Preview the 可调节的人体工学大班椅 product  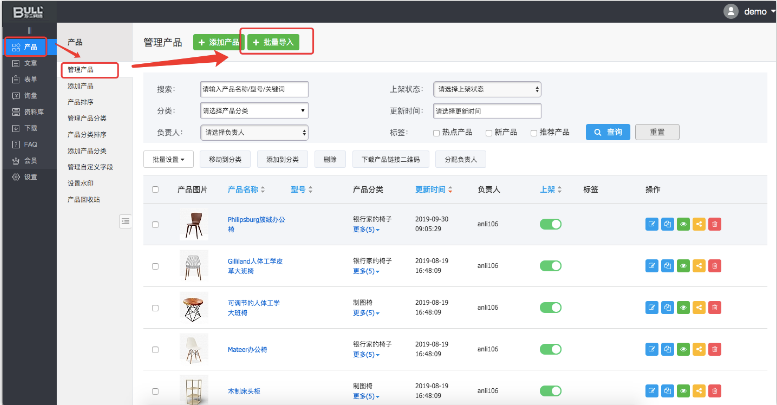[683, 307]
